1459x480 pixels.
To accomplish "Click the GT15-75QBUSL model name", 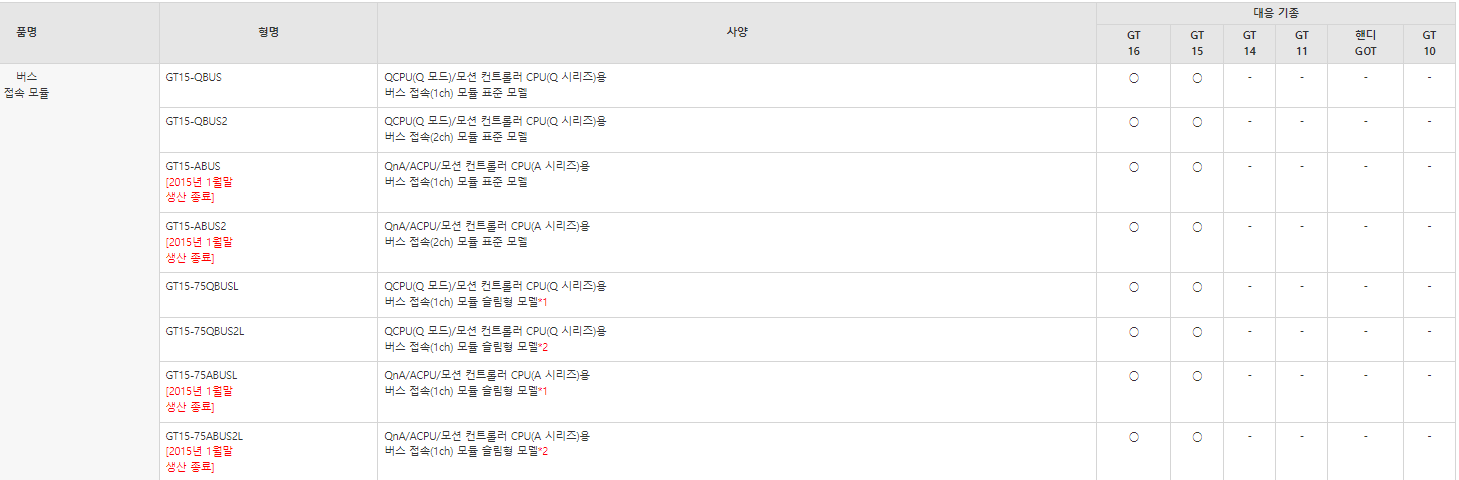I will click(x=202, y=286).
